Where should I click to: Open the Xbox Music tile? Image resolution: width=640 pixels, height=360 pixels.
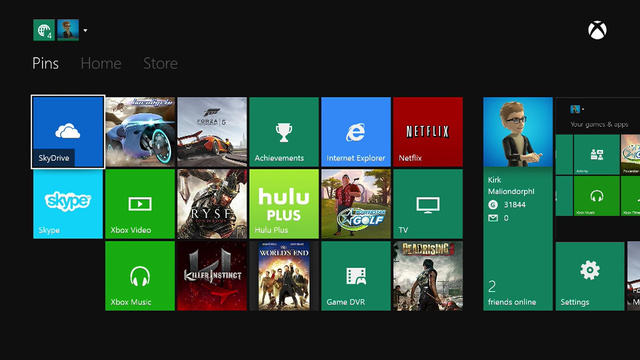(x=140, y=276)
